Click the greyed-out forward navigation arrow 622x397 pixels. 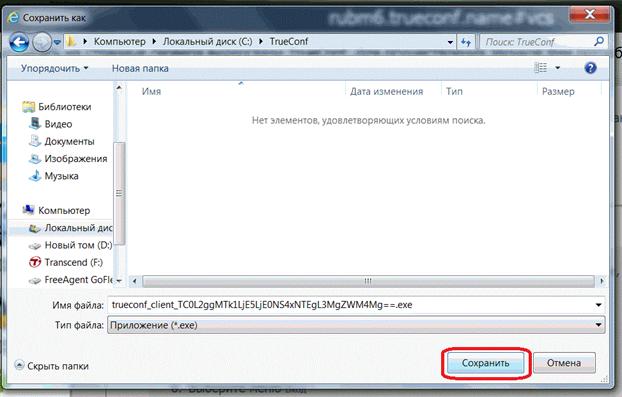click(42, 42)
